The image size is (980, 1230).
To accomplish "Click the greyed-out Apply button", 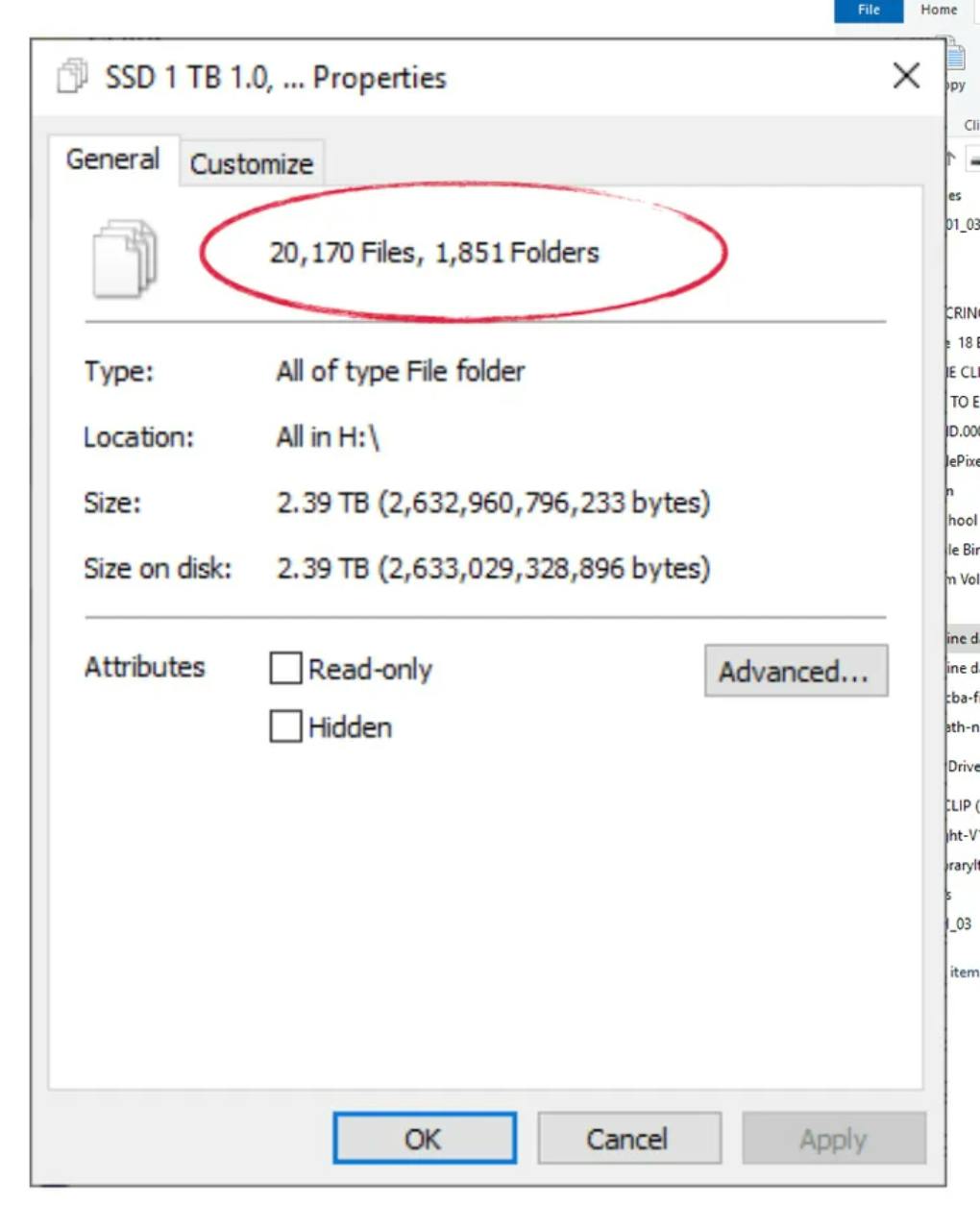I will coord(833,1140).
